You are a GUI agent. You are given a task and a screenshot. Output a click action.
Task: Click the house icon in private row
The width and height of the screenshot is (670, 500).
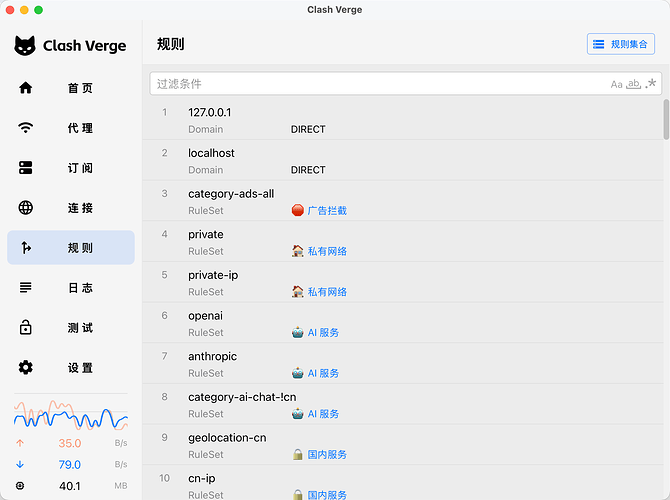(298, 251)
